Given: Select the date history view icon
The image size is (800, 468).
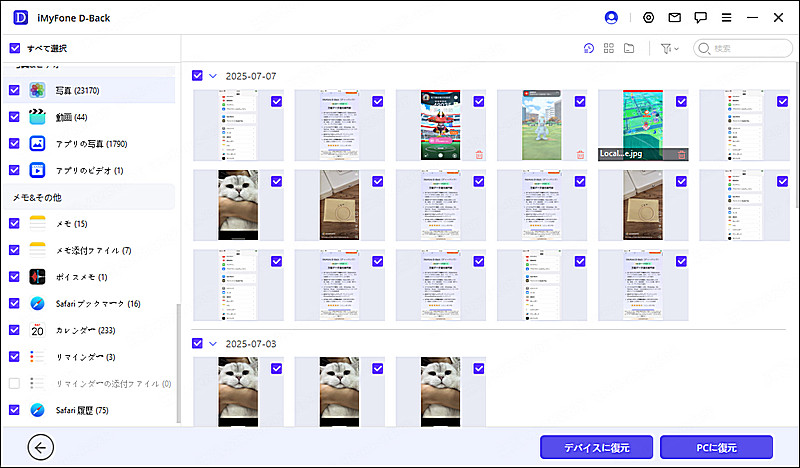Looking at the screenshot, I should [589, 48].
